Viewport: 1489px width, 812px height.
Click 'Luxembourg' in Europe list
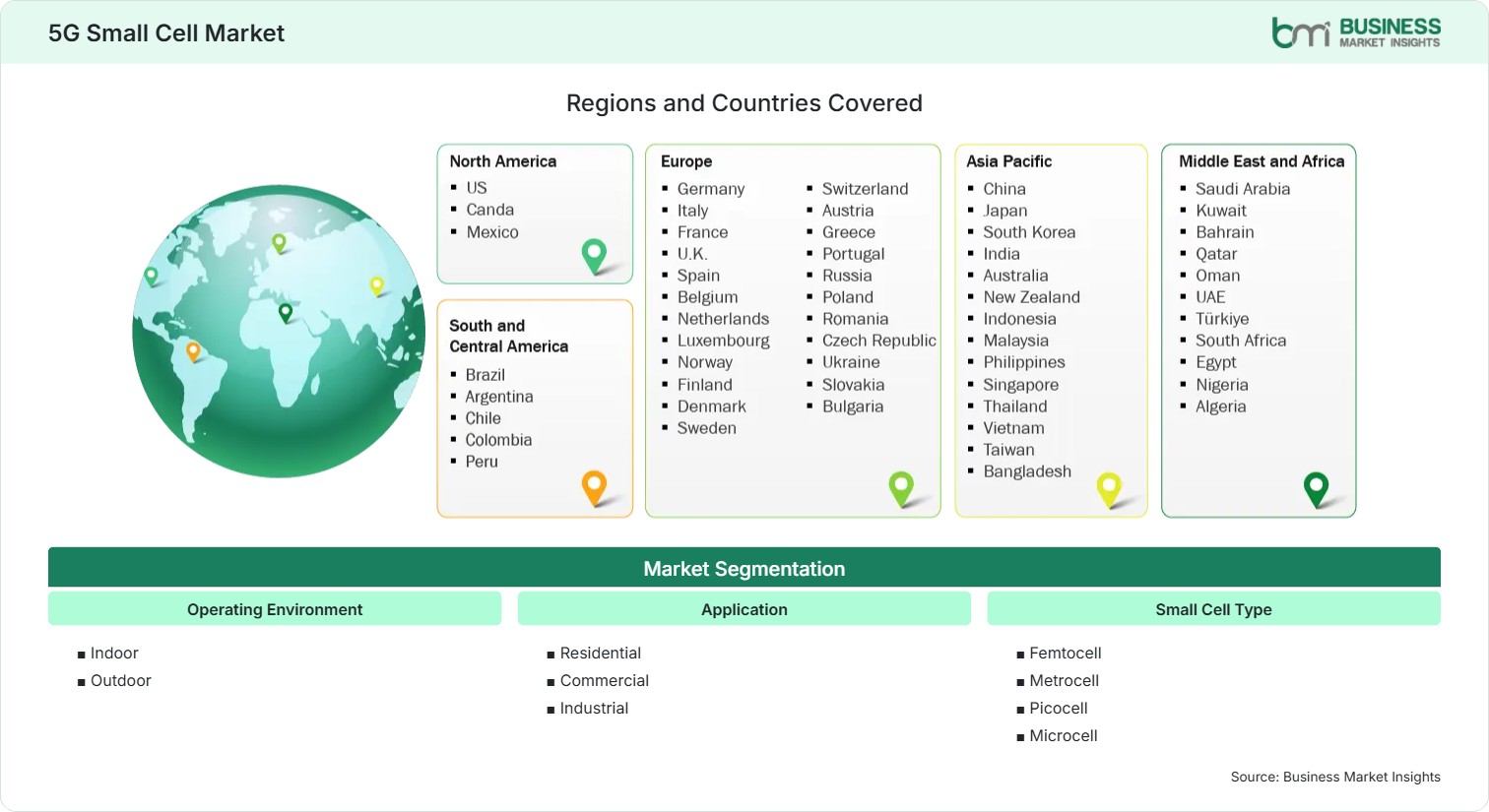tap(724, 341)
